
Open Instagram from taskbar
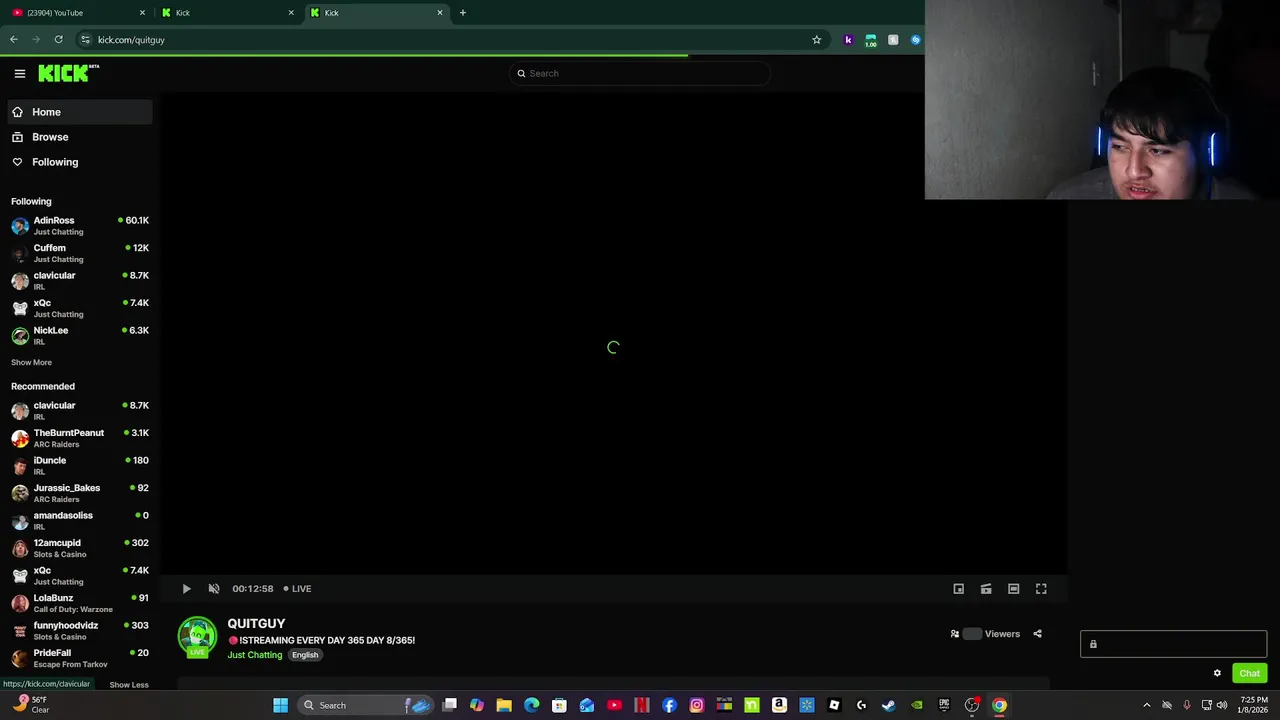697,705
